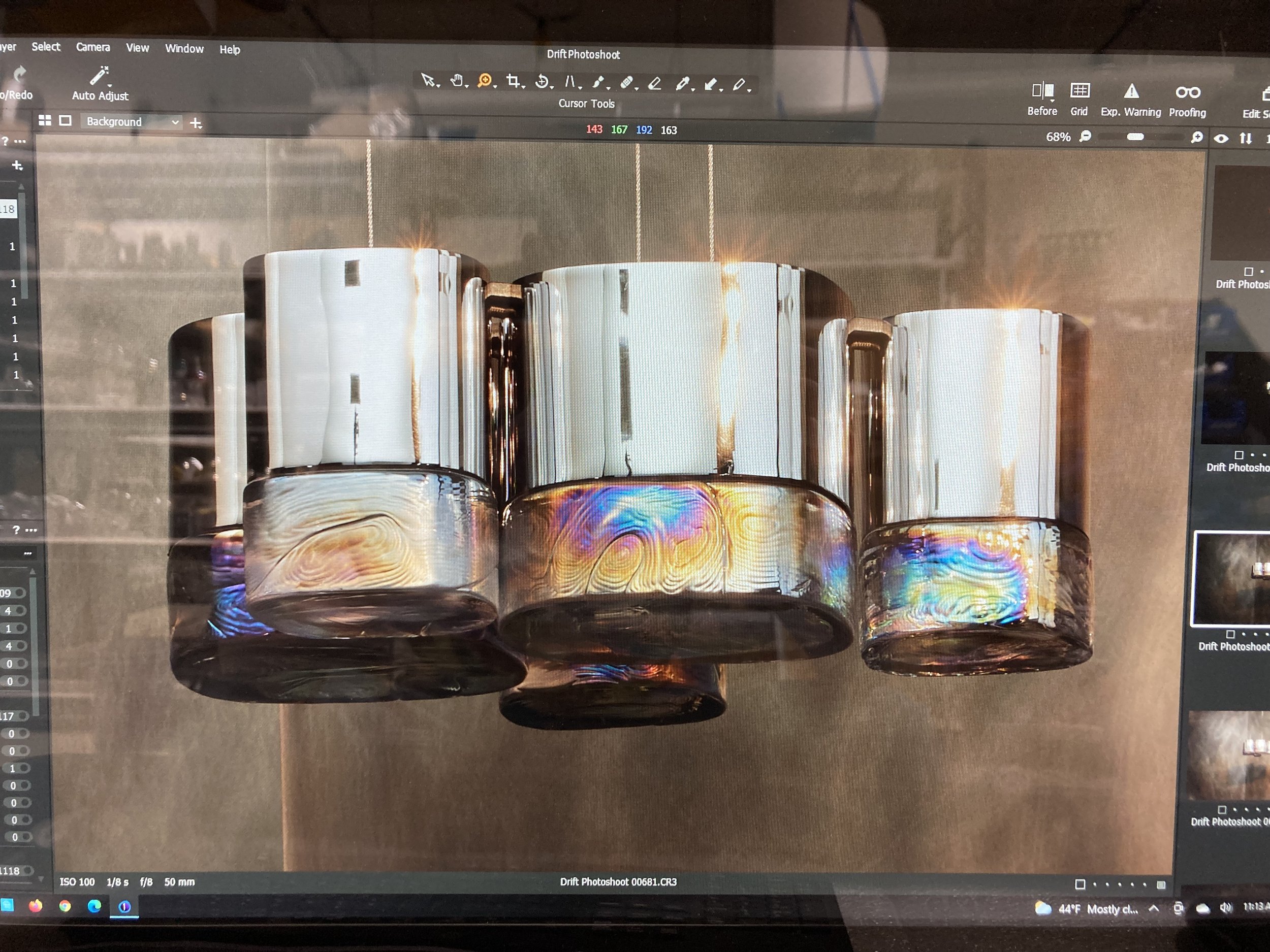This screenshot has height=952, width=1270.
Task: Open the lower left panel three-dots menu
Action: 31,530
